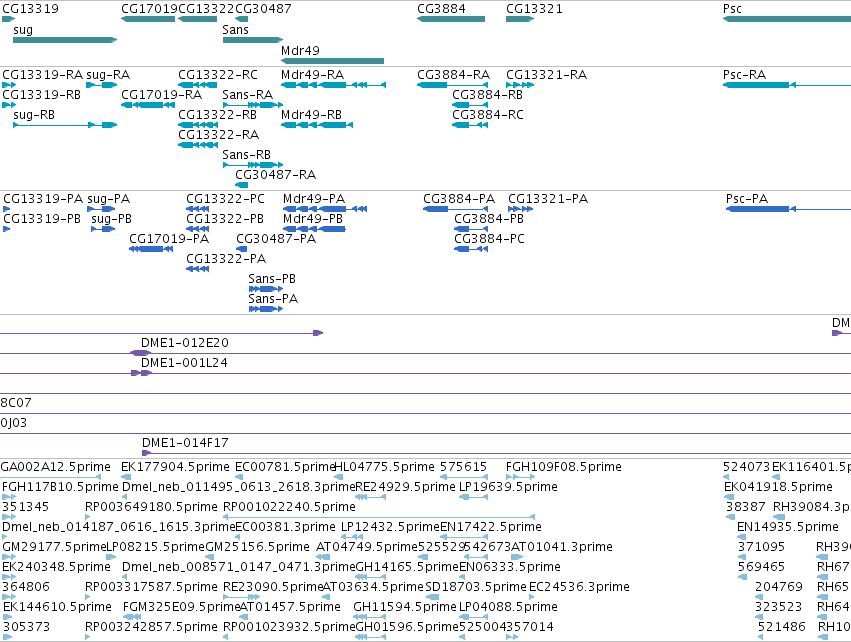The height and width of the screenshot is (642, 851).
Task: Click EST label FGM325E09.5prime
Action: [181, 607]
